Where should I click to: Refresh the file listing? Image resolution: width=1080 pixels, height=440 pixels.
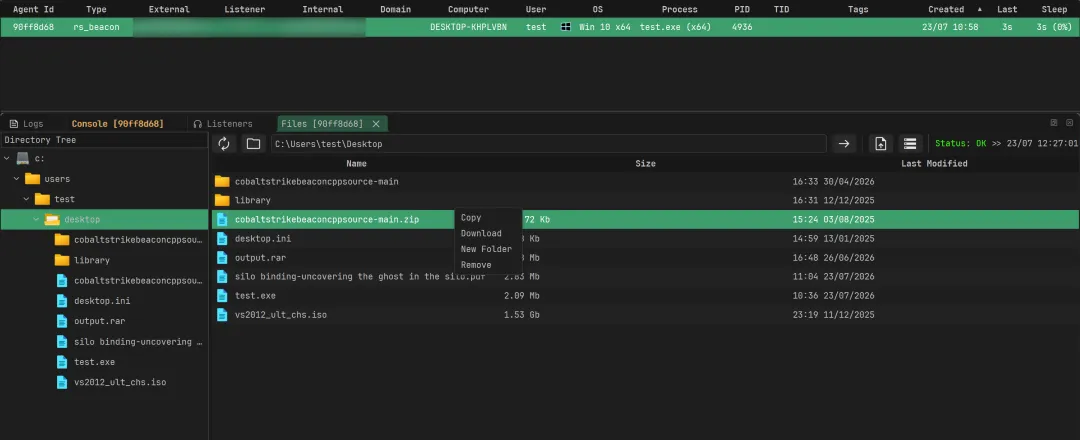(x=224, y=144)
